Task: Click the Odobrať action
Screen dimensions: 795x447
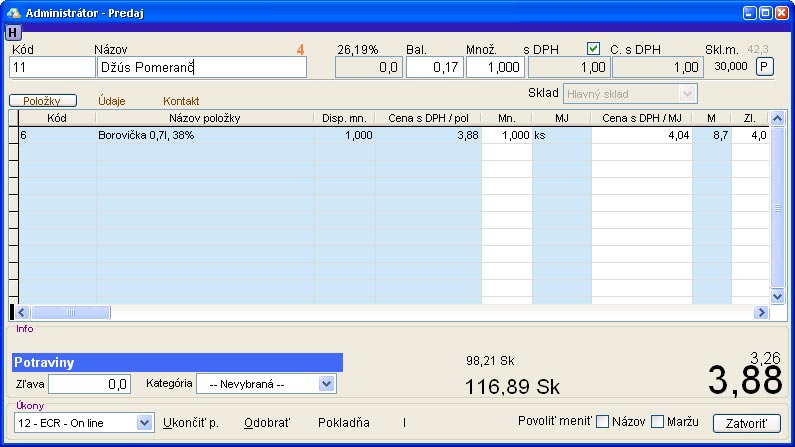Action: pyautogui.click(x=263, y=423)
